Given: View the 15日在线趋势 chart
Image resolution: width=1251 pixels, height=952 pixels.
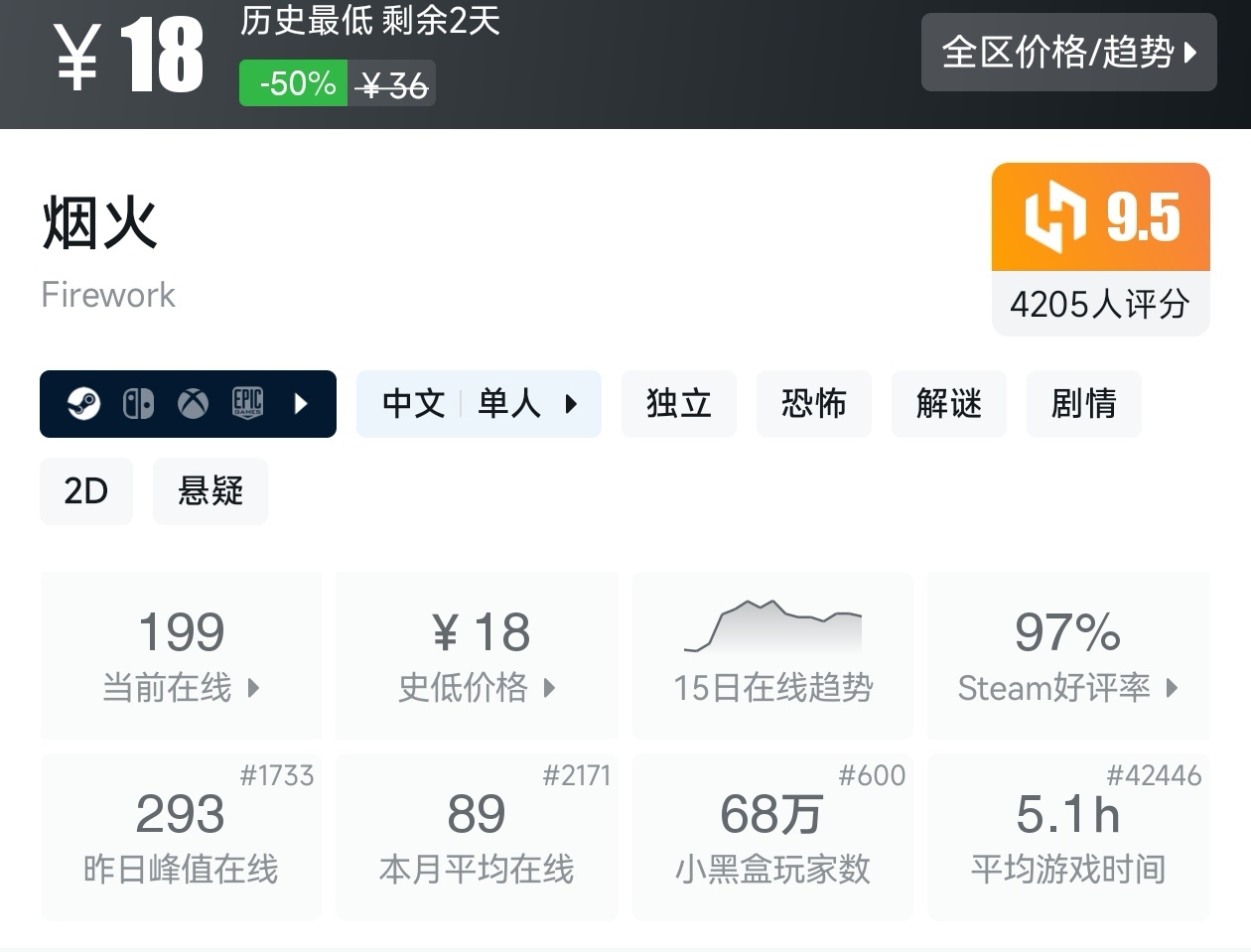Looking at the screenshot, I should (772, 655).
